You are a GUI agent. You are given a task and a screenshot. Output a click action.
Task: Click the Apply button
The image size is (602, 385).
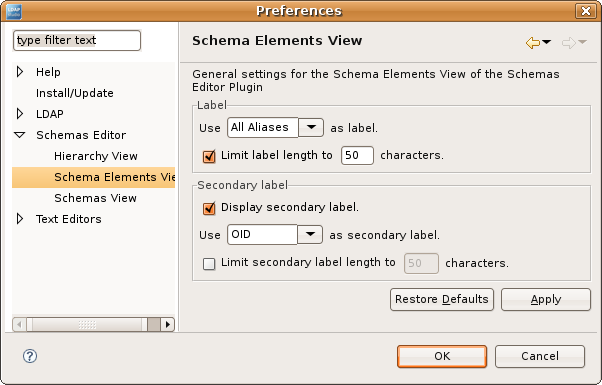tap(546, 299)
